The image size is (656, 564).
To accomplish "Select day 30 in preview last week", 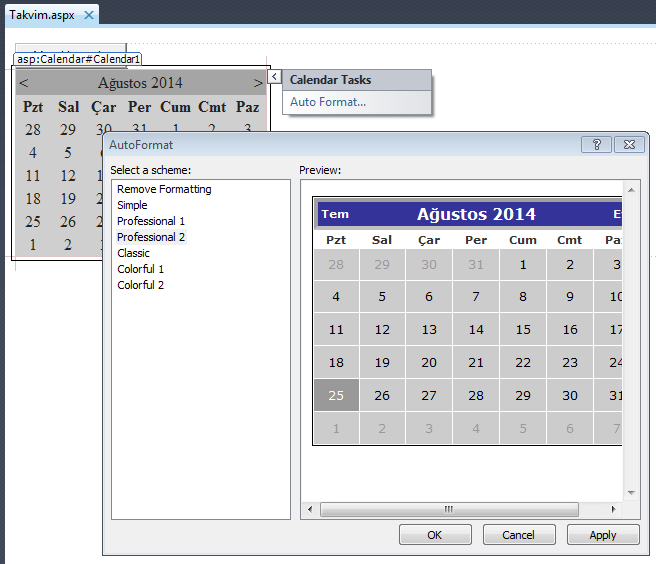I will 570,395.
